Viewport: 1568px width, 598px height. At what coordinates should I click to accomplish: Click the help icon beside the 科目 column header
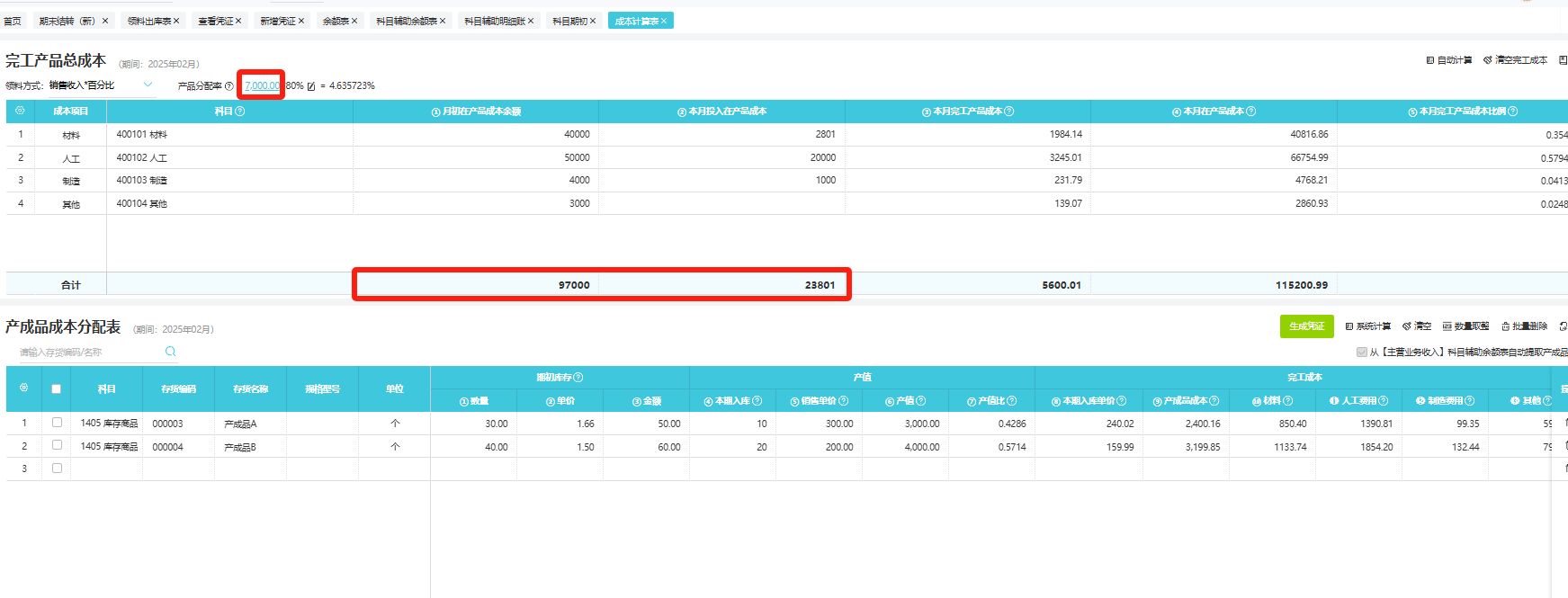240,112
